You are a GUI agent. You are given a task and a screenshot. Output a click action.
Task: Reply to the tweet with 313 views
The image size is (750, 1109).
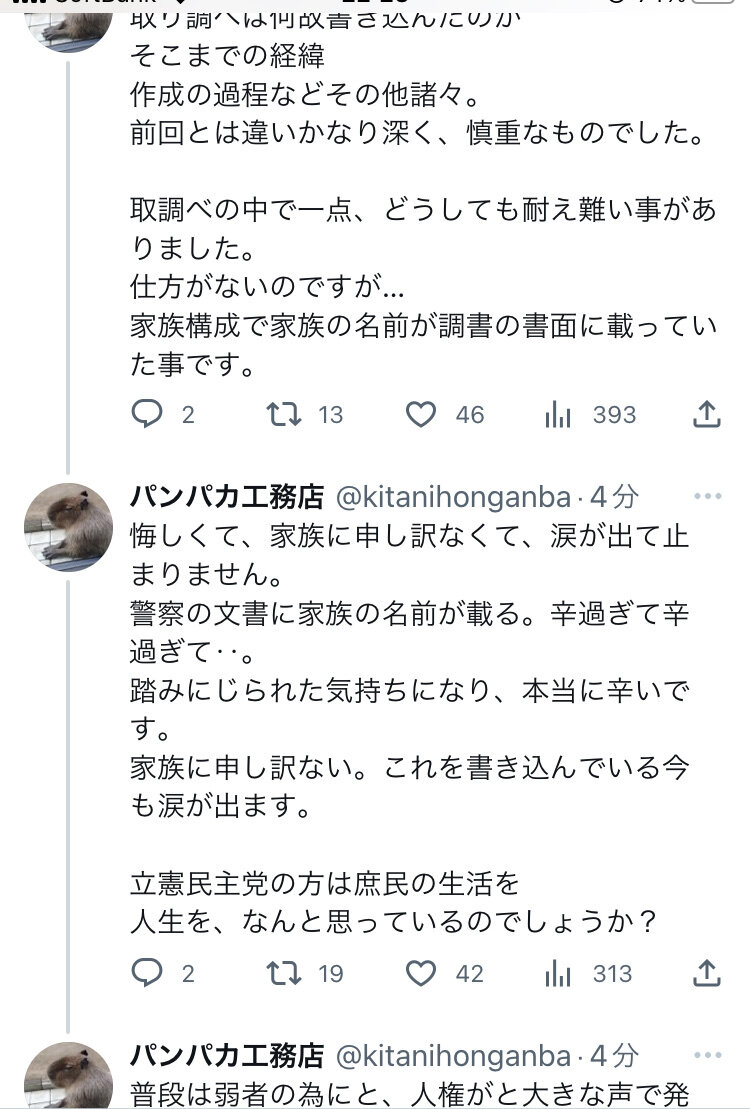147,972
